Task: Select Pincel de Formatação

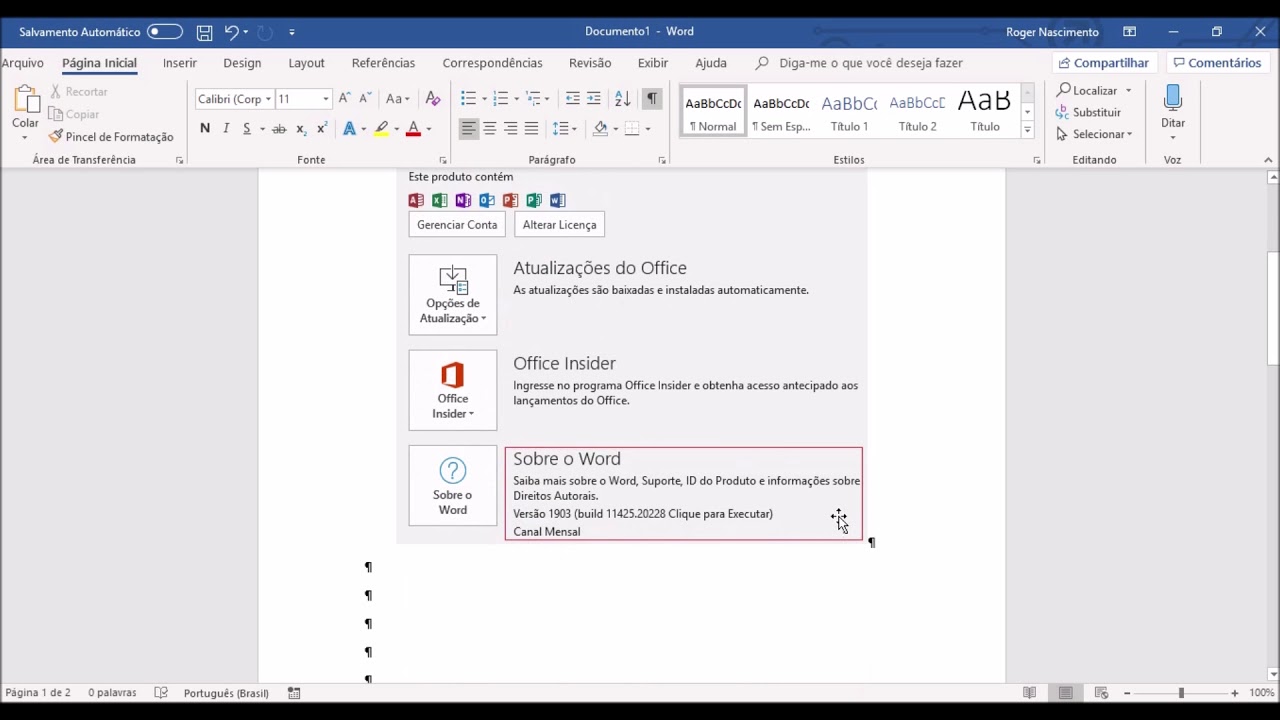Action: click(x=111, y=137)
